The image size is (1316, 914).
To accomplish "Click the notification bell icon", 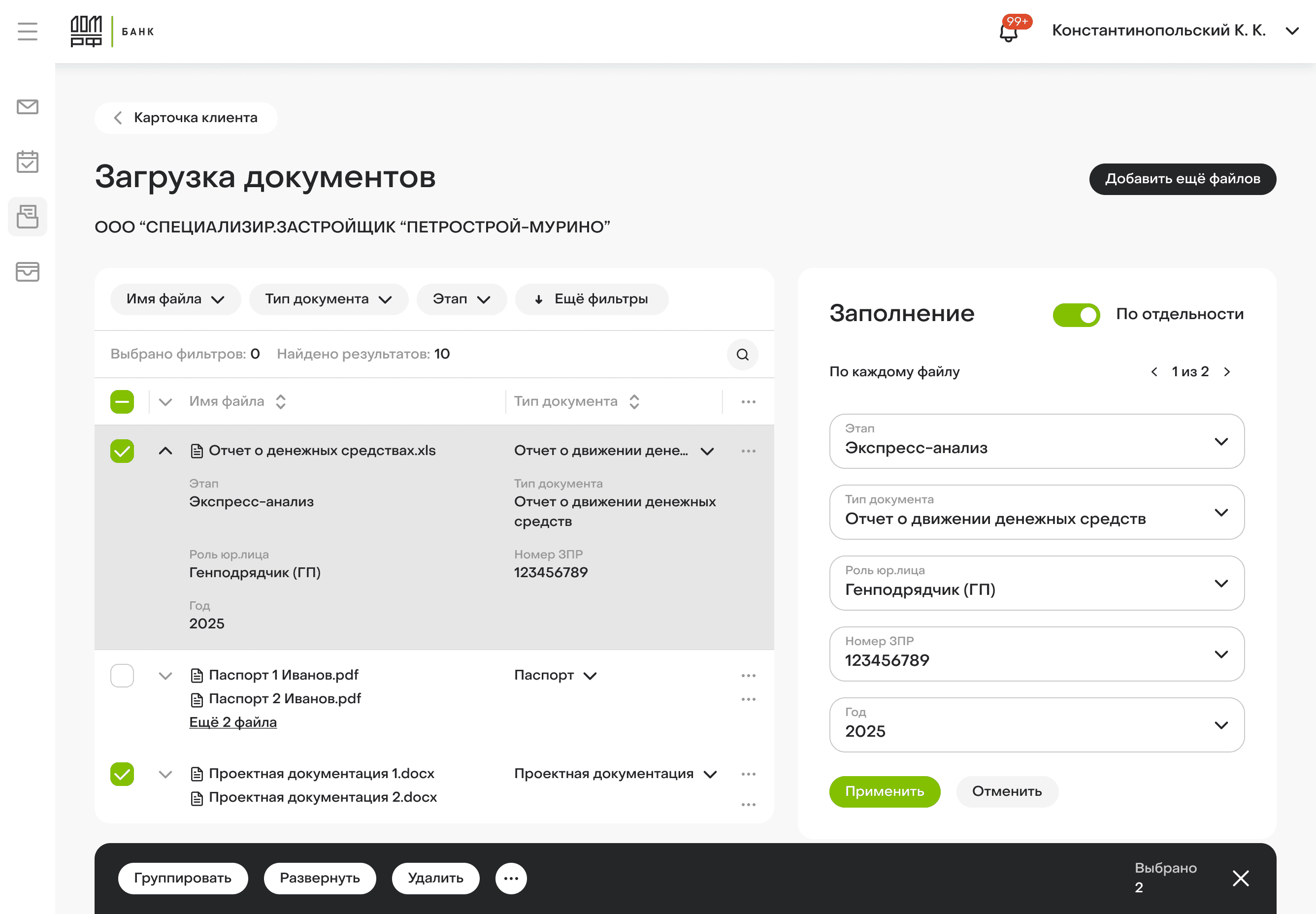I will [1009, 32].
